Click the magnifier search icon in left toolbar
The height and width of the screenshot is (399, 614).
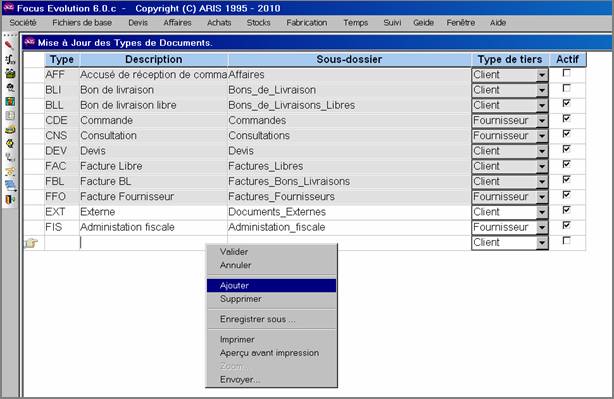(x=10, y=87)
